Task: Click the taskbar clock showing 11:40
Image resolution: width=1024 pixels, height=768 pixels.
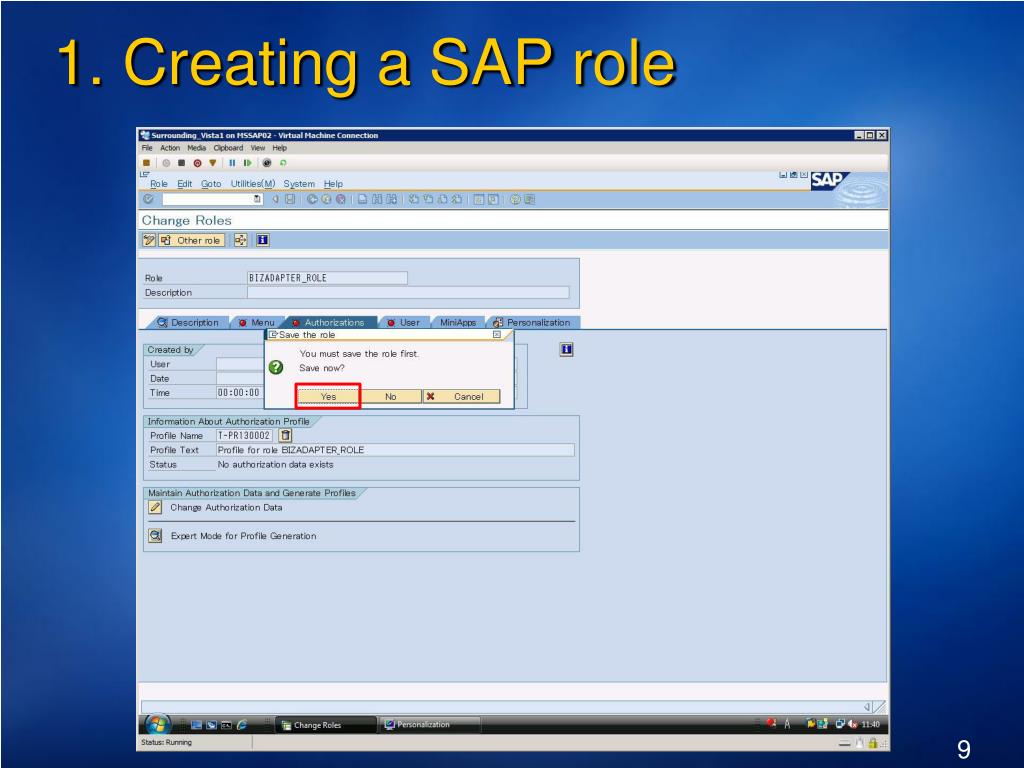Action: click(x=871, y=724)
